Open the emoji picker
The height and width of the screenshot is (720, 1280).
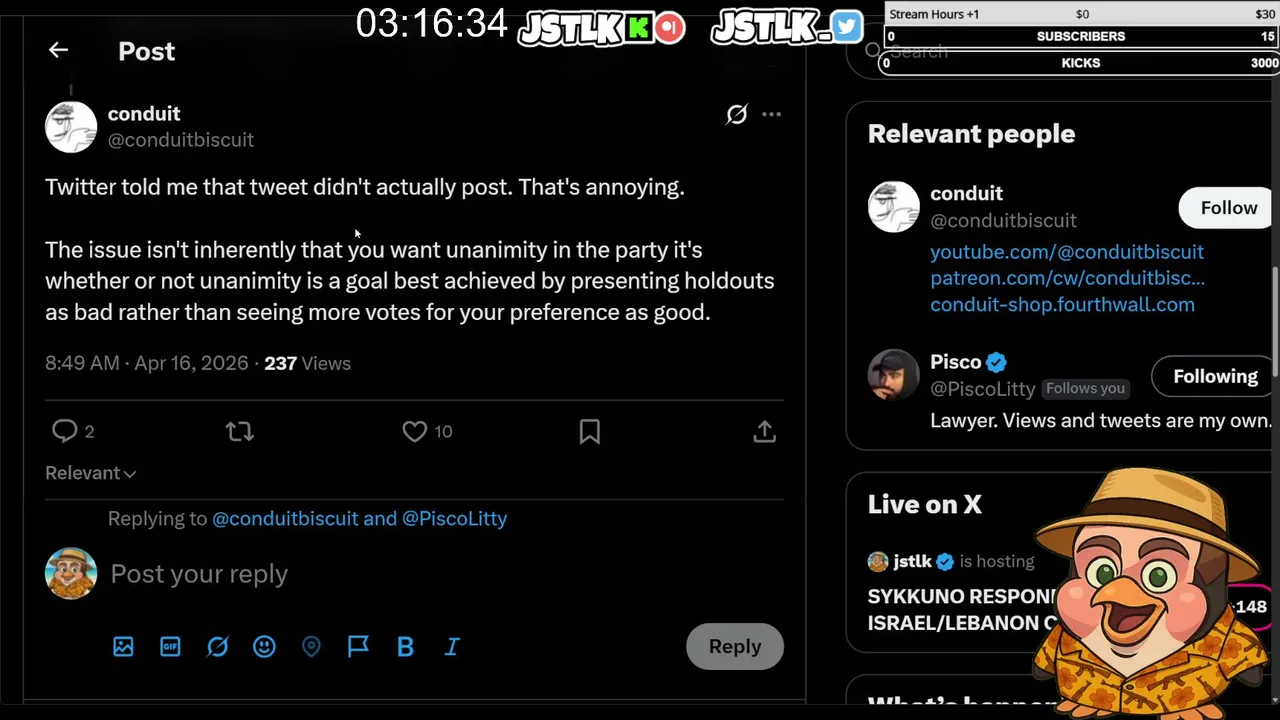coord(264,647)
